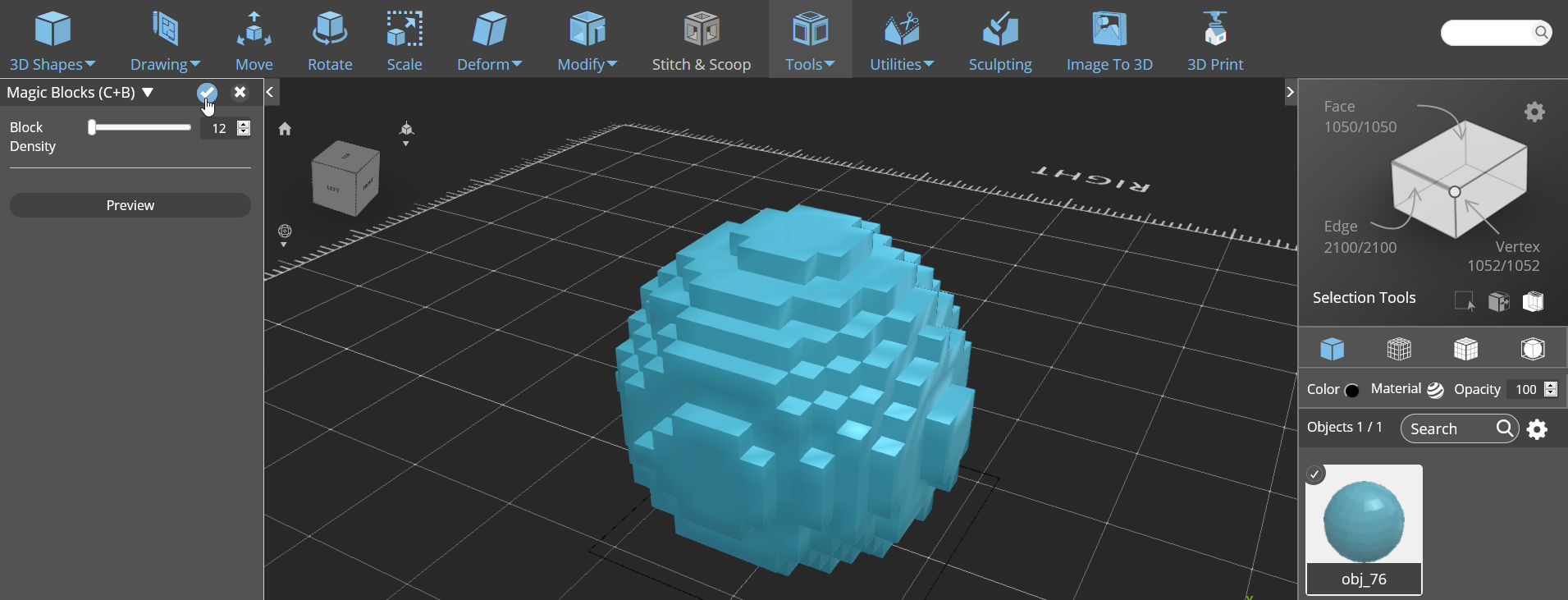Screen dimensions: 1568x600
Task: Collapse the right side panel
Action: pos(1290,92)
